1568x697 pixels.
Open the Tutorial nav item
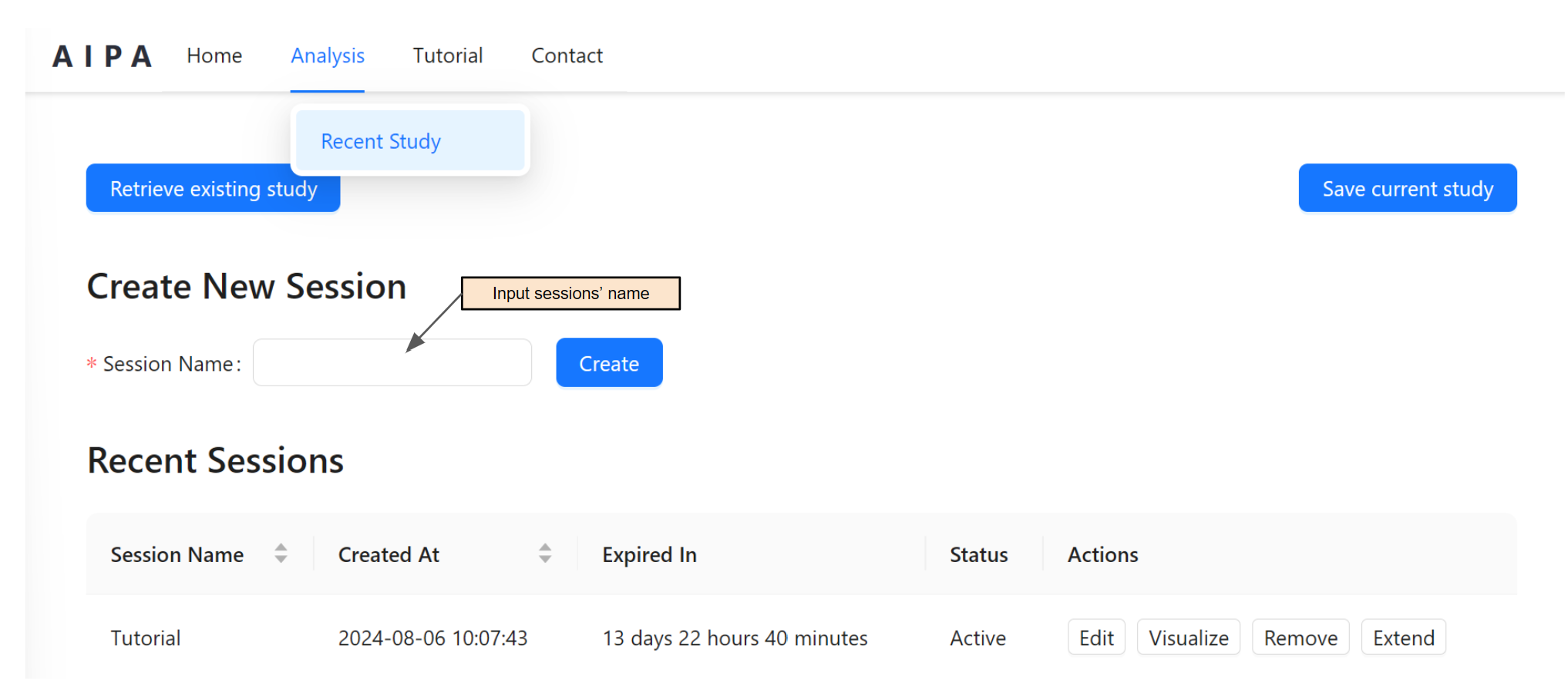click(x=447, y=56)
